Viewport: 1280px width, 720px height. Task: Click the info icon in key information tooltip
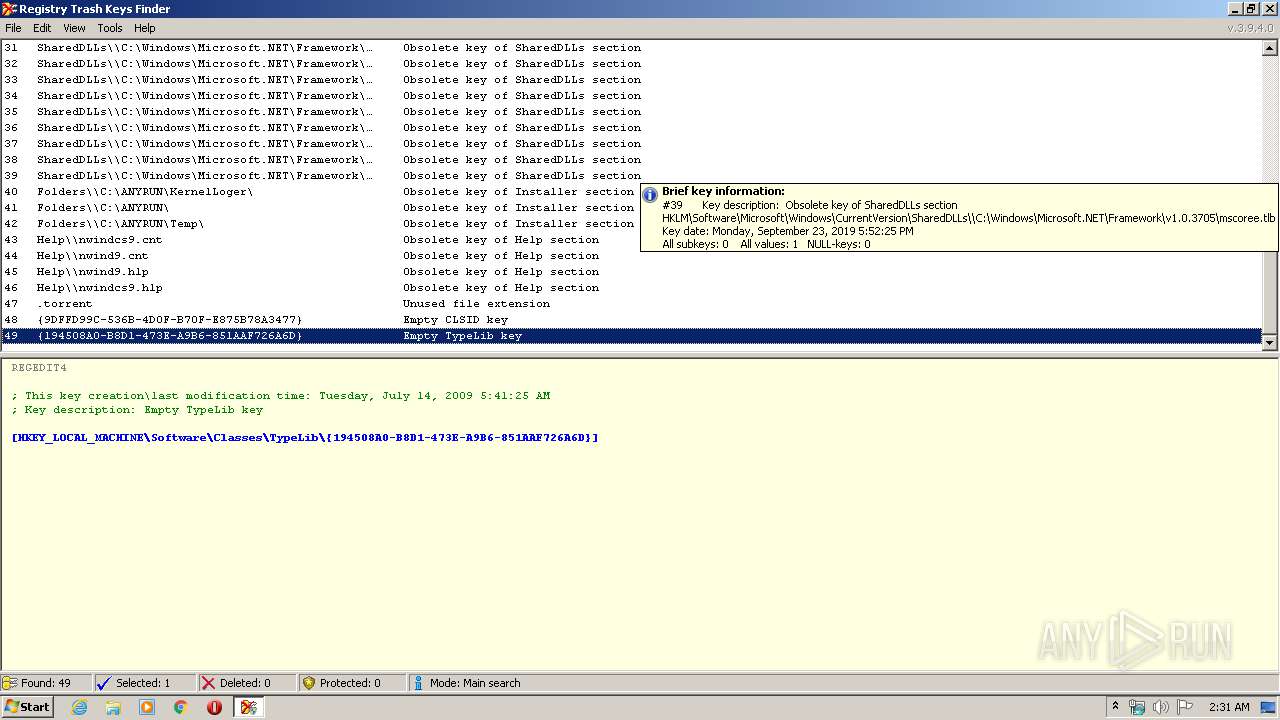click(650, 195)
